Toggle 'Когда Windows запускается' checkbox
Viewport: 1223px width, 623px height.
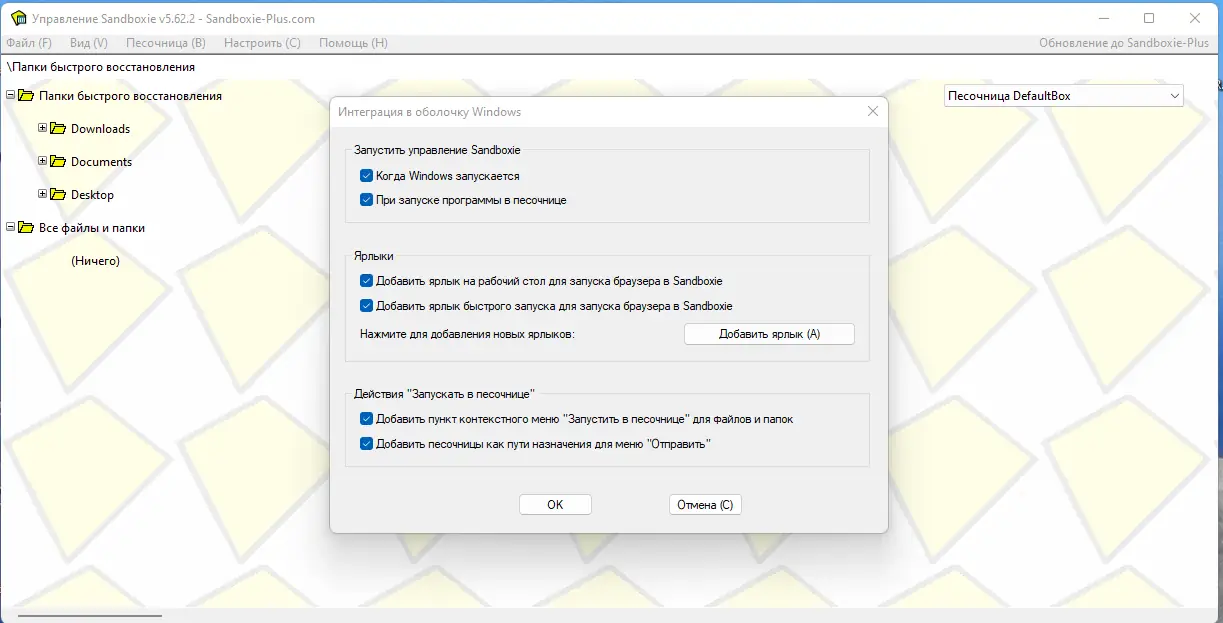tap(366, 176)
